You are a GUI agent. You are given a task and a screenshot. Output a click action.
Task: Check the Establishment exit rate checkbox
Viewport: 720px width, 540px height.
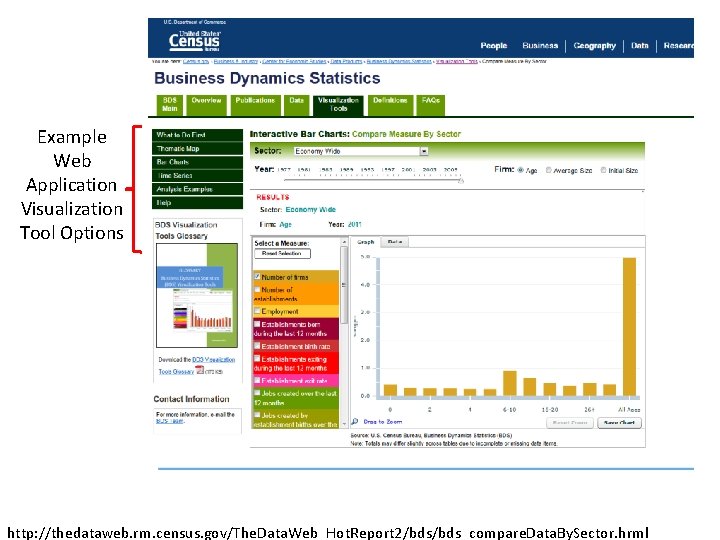tap(257, 380)
